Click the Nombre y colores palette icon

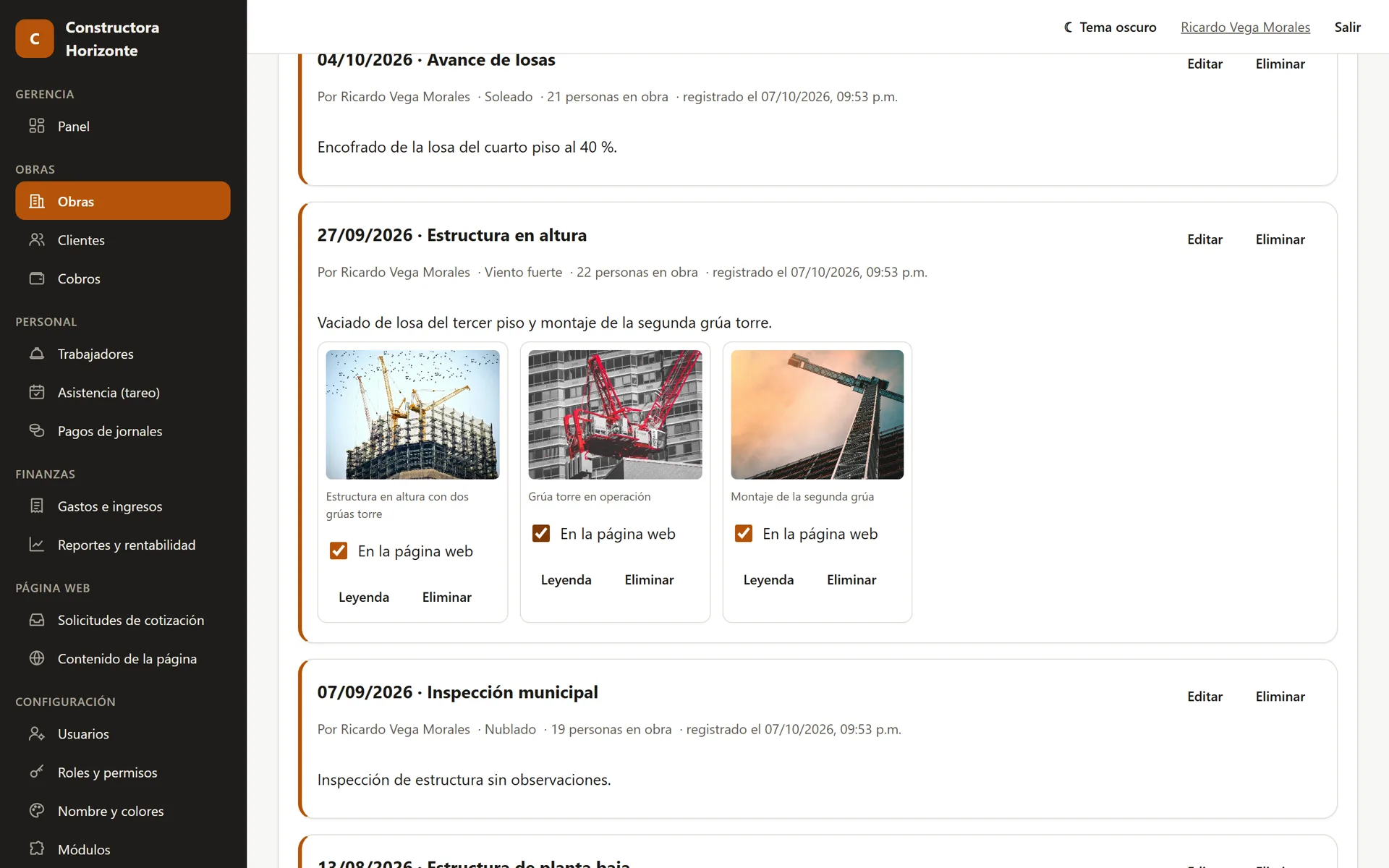(37, 811)
